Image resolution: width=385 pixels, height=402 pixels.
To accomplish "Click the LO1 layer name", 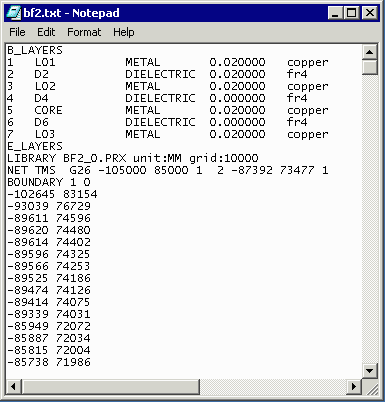I will pos(45,62).
